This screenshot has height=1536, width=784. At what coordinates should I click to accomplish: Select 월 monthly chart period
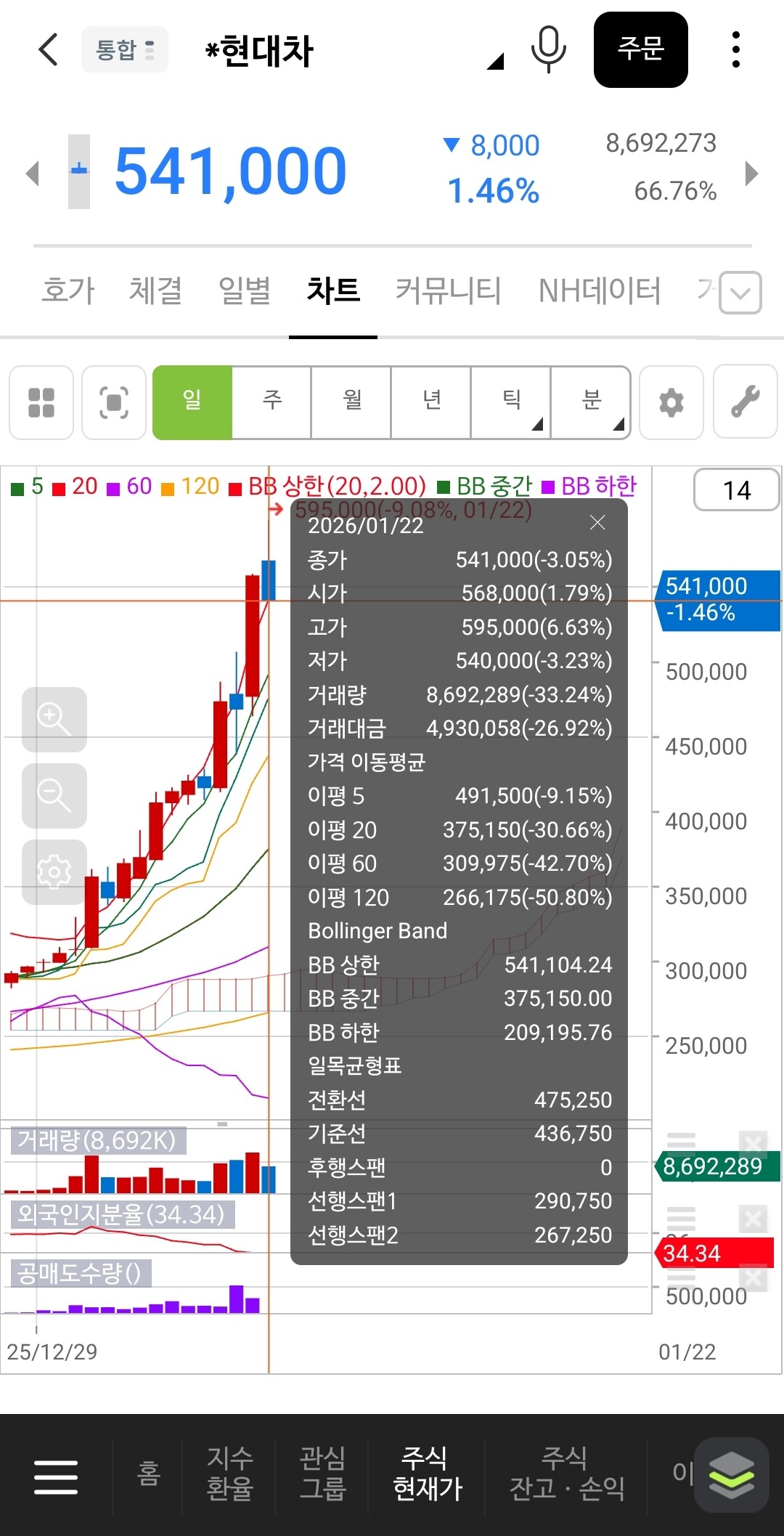352,402
